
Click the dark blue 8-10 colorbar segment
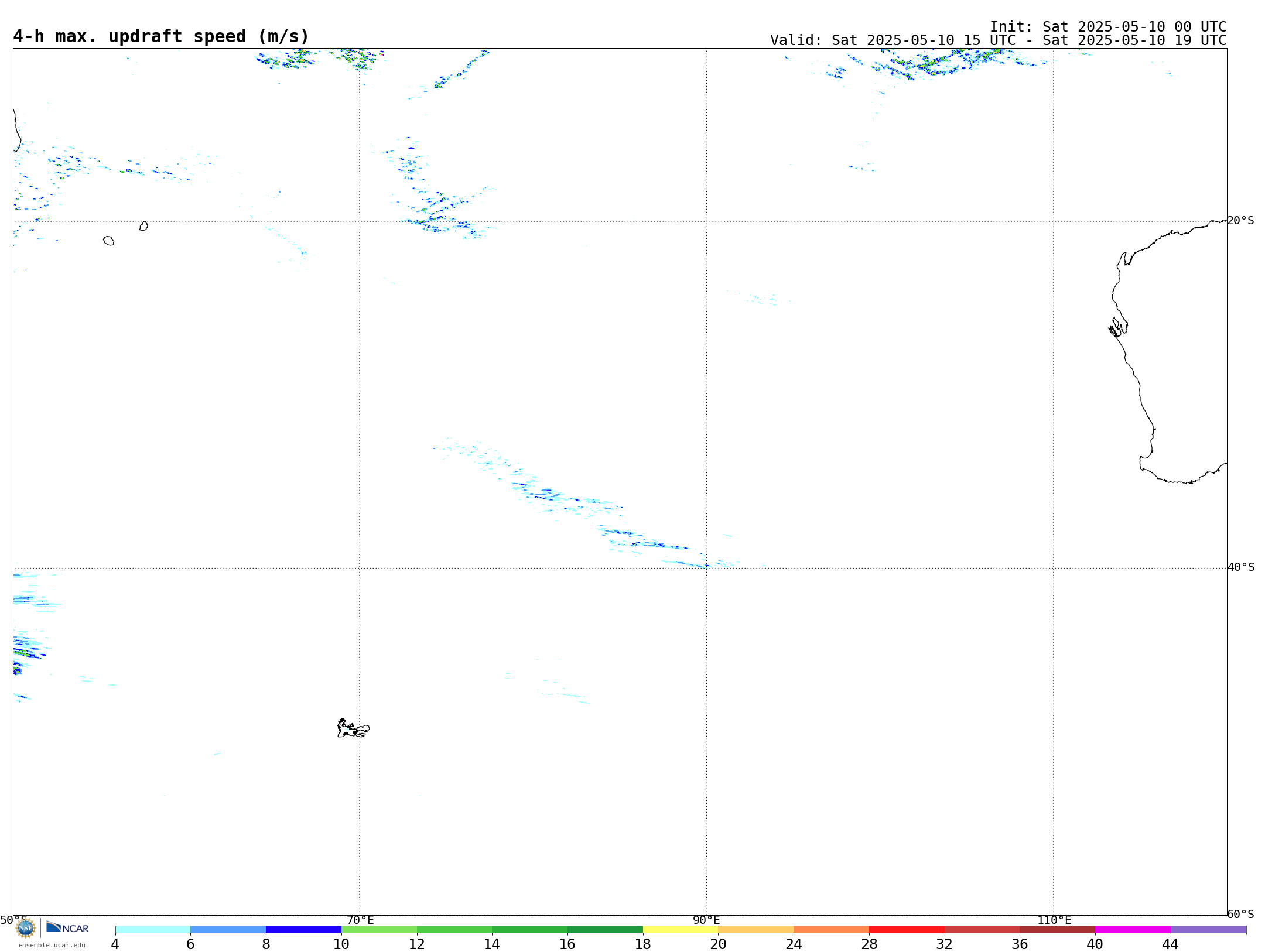pyautogui.click(x=303, y=929)
